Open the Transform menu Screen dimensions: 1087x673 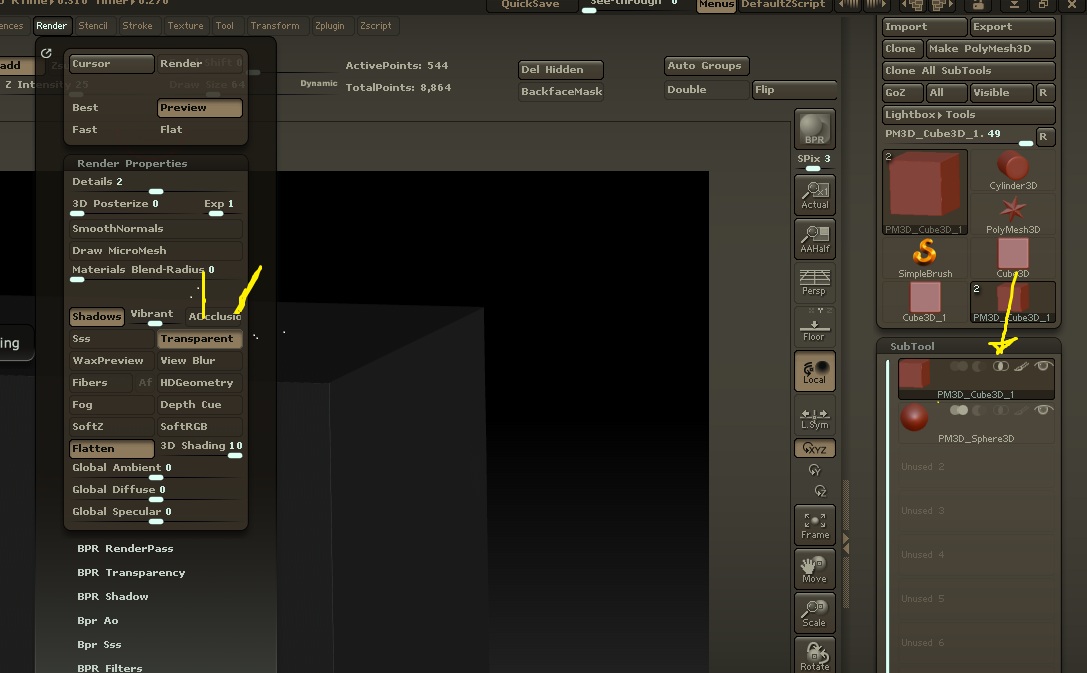[275, 26]
